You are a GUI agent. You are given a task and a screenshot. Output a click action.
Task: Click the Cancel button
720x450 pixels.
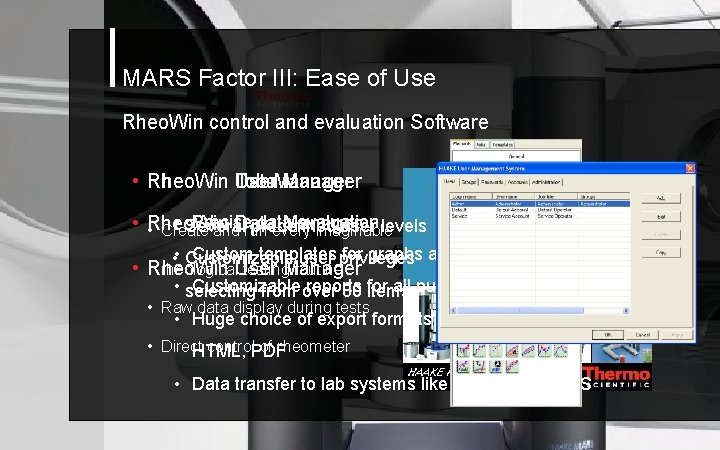click(642, 335)
